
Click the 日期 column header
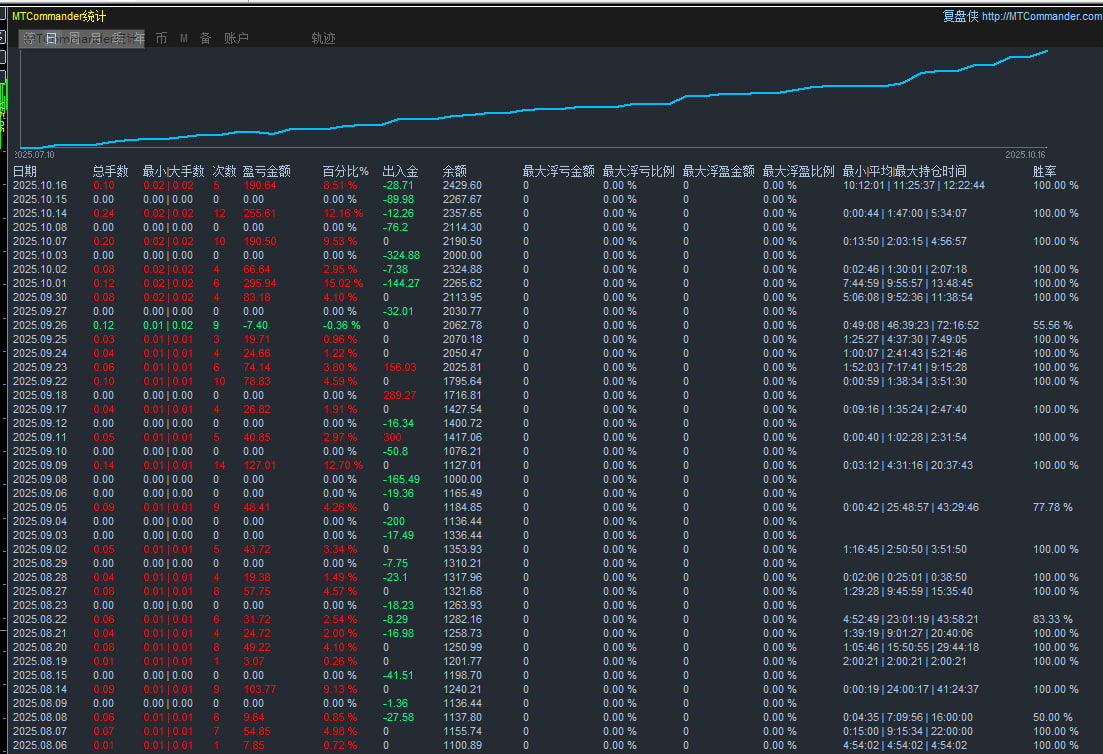click(25, 171)
